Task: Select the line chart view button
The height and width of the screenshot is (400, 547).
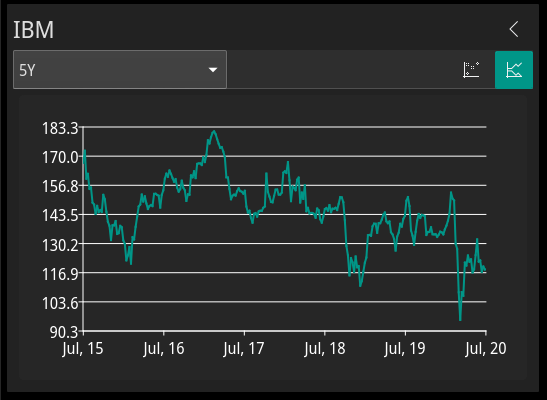Action: [514, 70]
